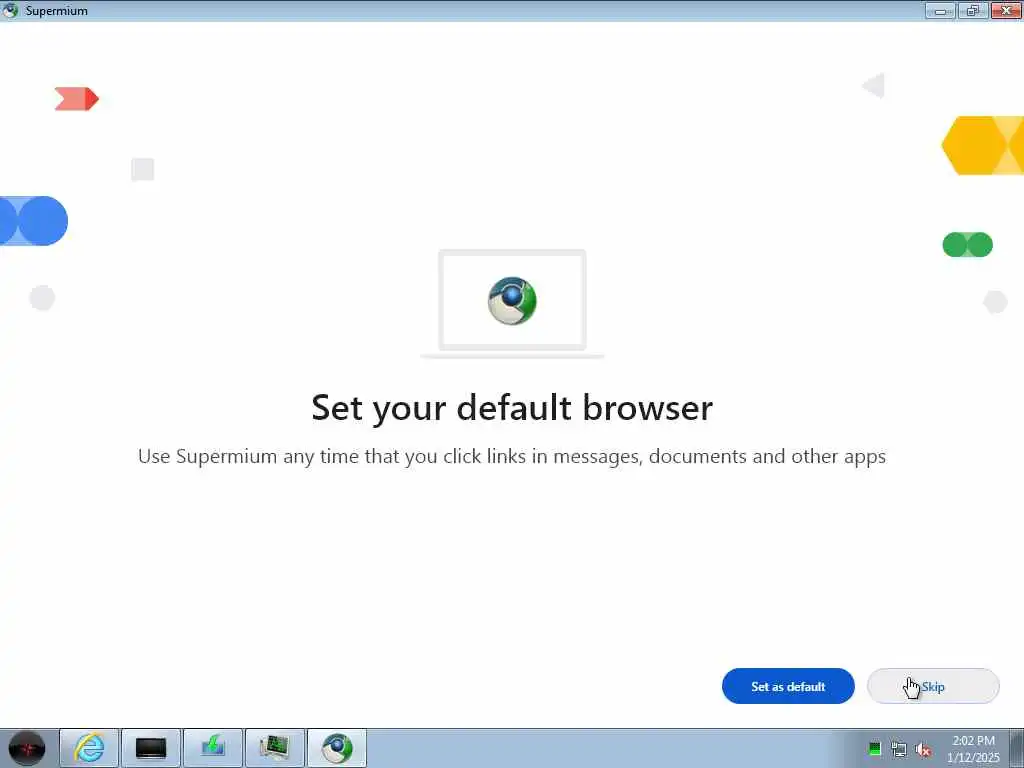Viewport: 1024px width, 768px height.
Task: Open the black console window taskbar icon
Action: 151,748
